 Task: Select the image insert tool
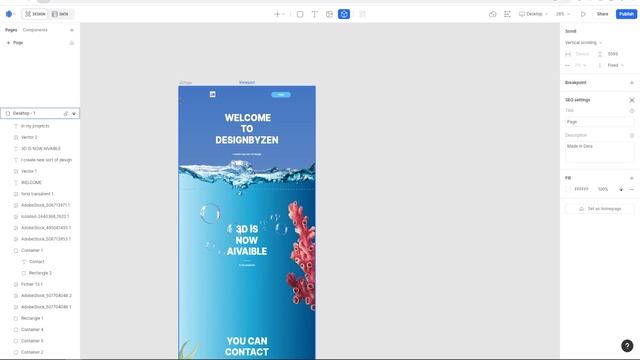pyautogui.click(x=329, y=14)
